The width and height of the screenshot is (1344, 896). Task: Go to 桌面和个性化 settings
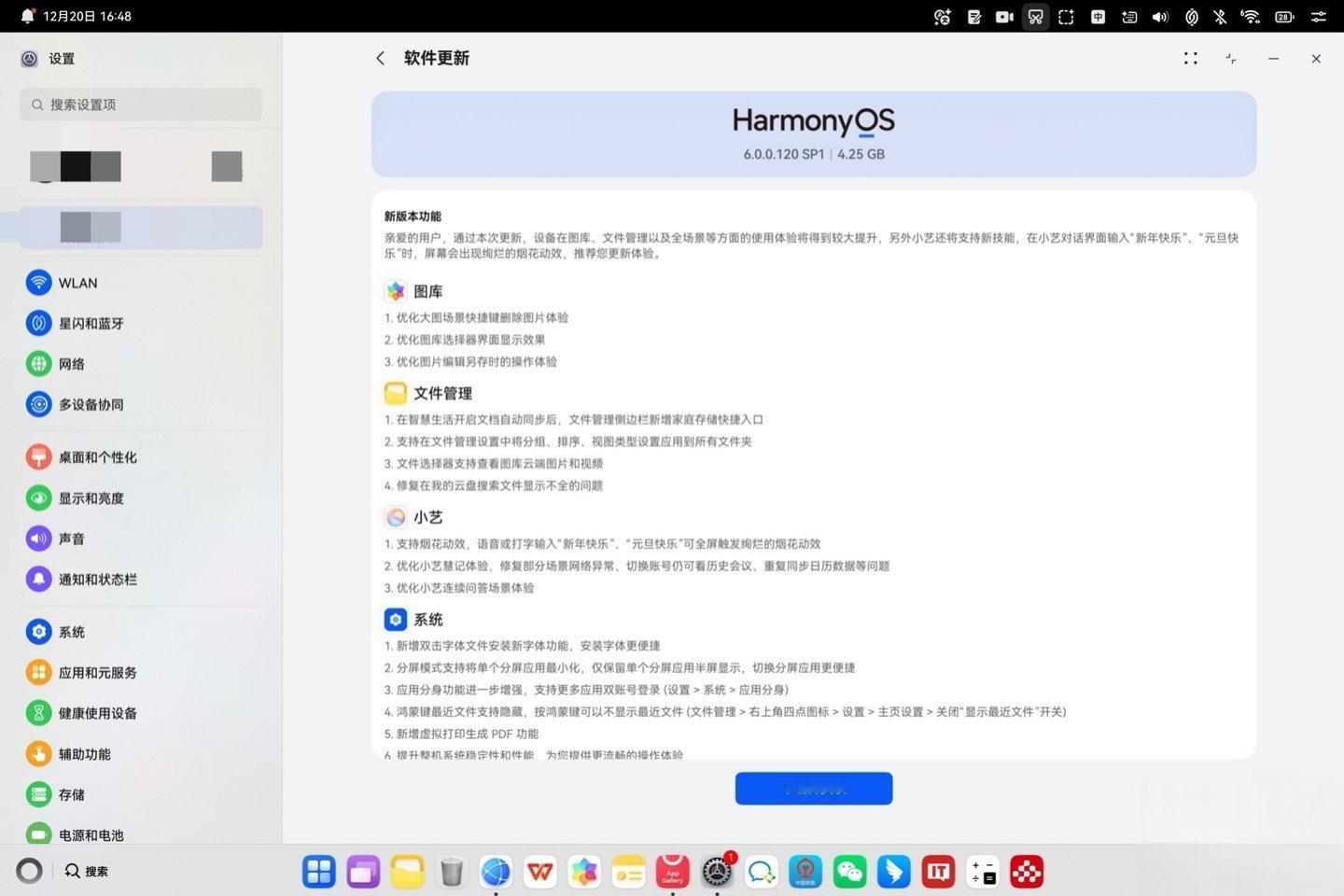(x=140, y=457)
